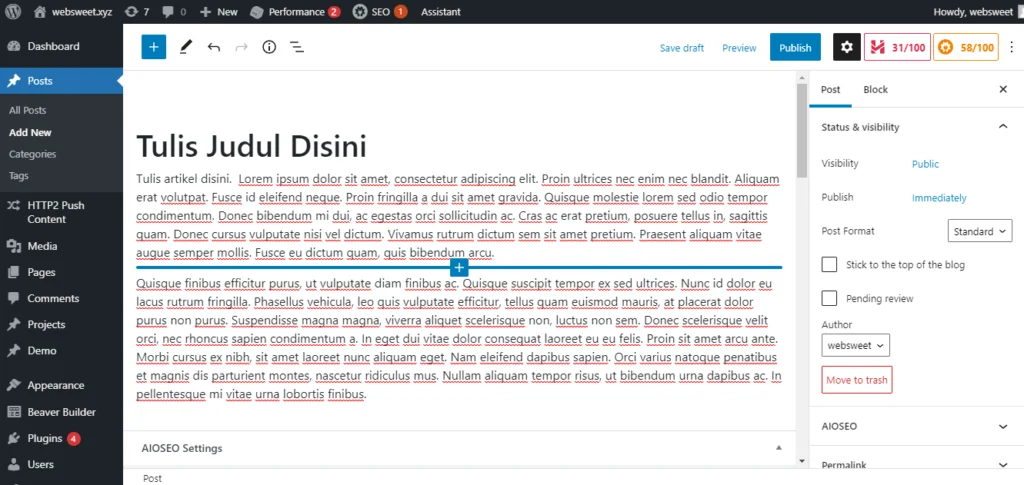Click the New plus in admin bar
This screenshot has width=1024, height=485.
click(x=218, y=12)
